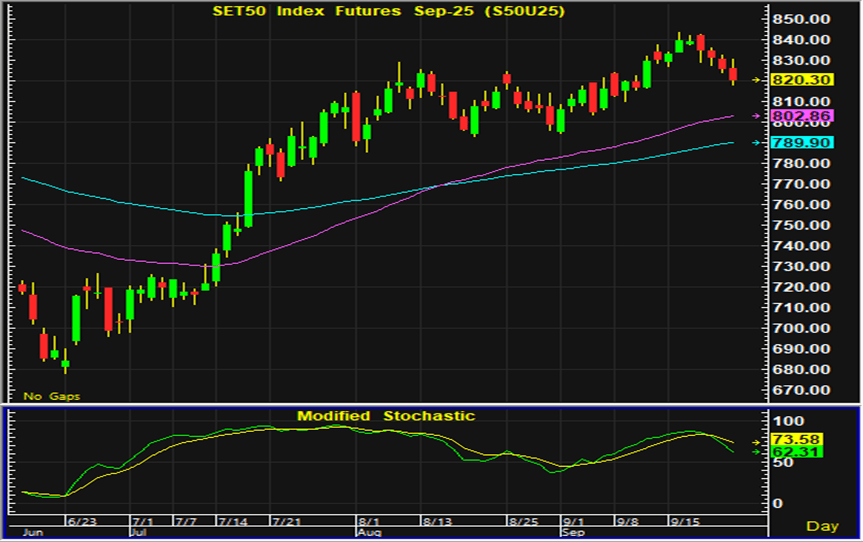
Task: Open the Day timeframe selector
Action: coord(821,525)
